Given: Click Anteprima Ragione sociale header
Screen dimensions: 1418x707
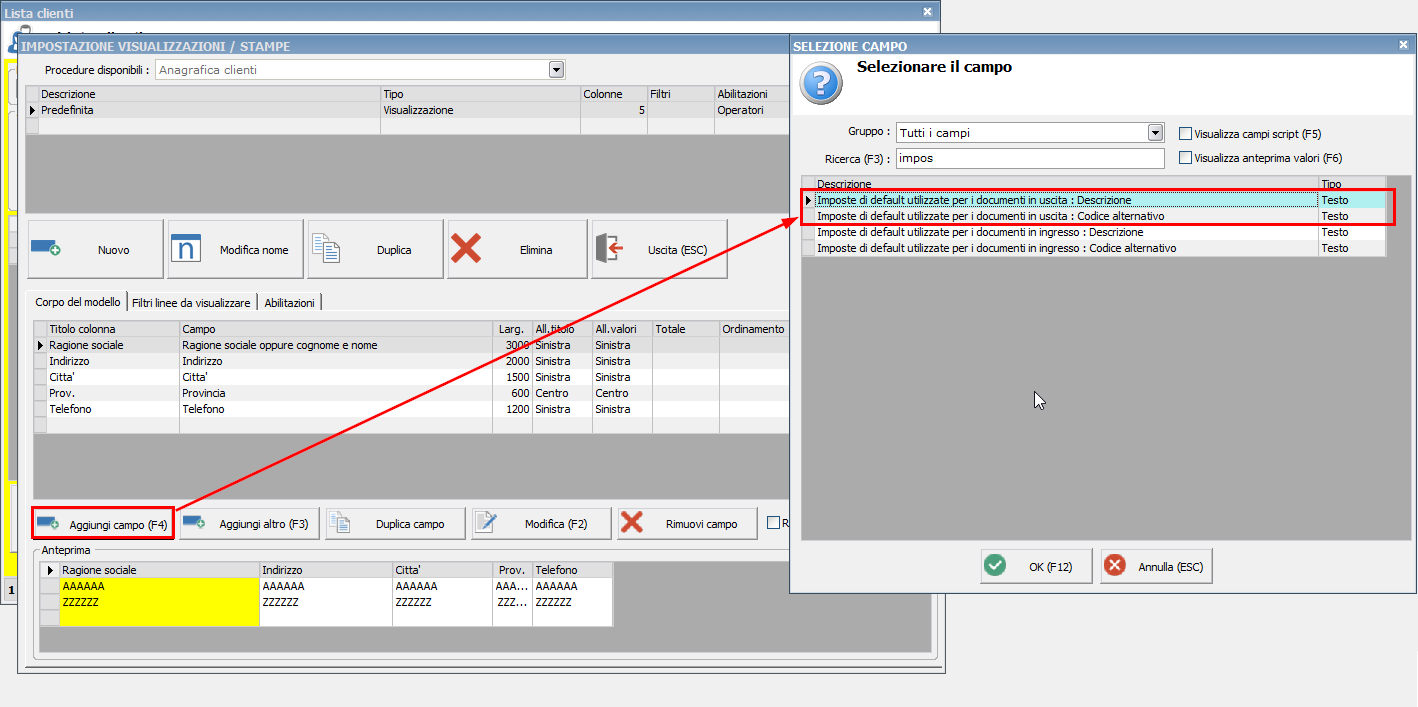Looking at the screenshot, I should [159, 570].
